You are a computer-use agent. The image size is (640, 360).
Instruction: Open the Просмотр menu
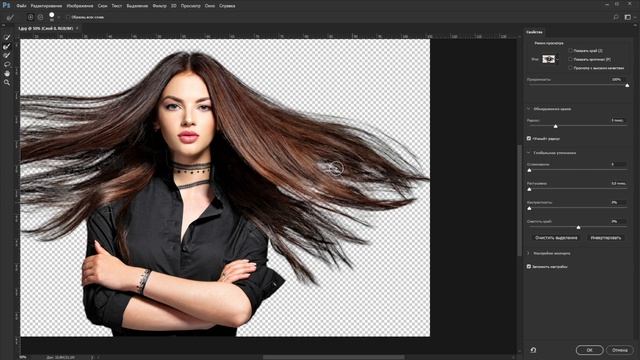191,6
